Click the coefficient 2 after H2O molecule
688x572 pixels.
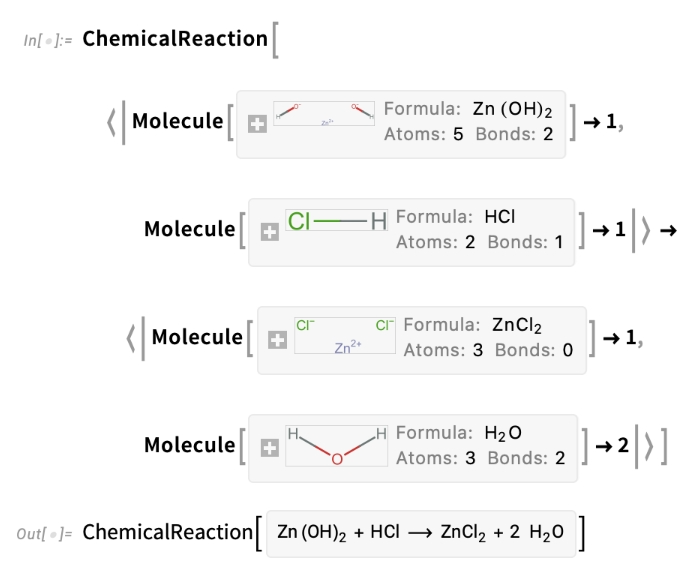tap(623, 446)
